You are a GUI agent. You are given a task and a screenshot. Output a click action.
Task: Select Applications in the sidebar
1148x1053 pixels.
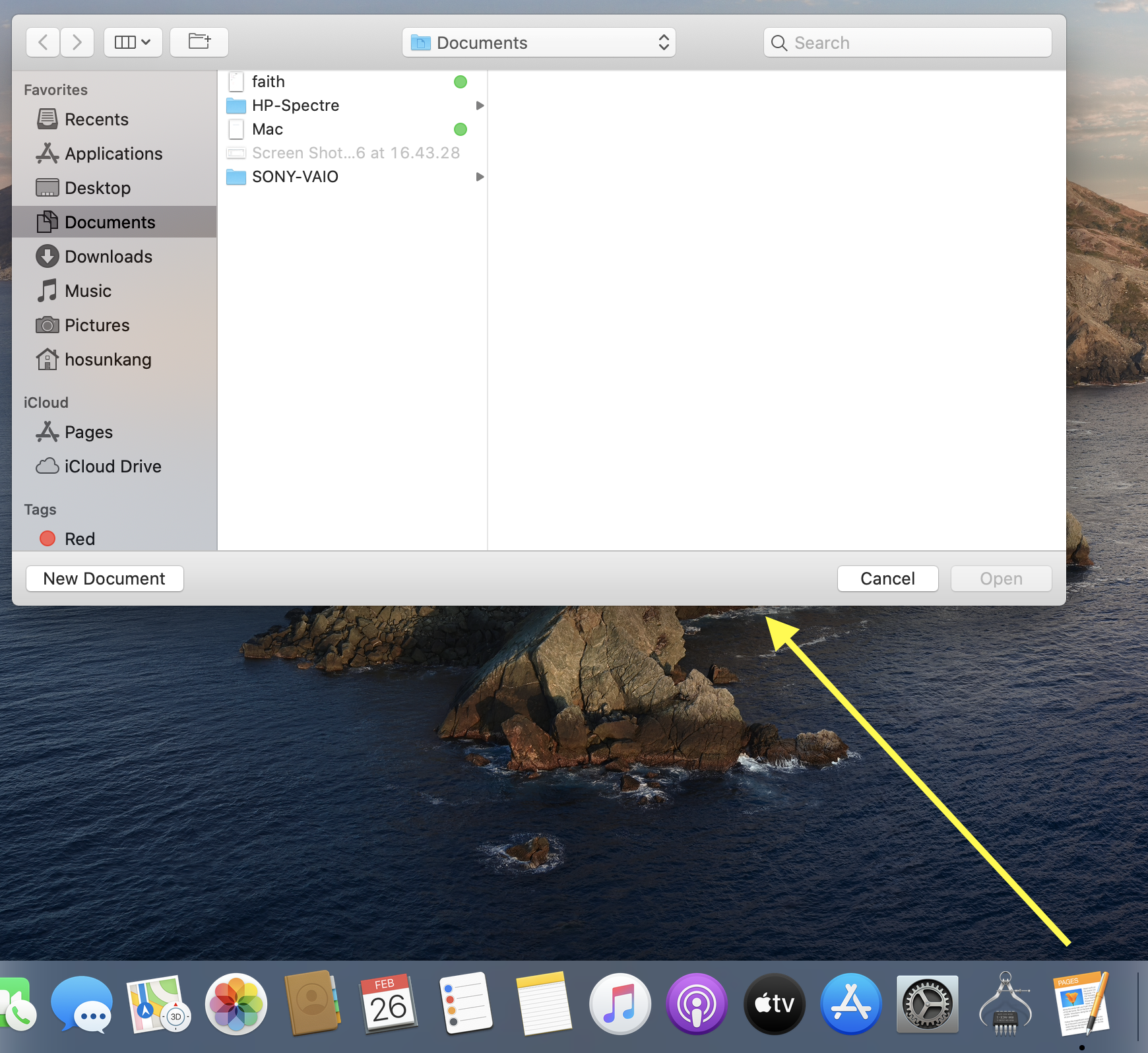[x=114, y=154]
